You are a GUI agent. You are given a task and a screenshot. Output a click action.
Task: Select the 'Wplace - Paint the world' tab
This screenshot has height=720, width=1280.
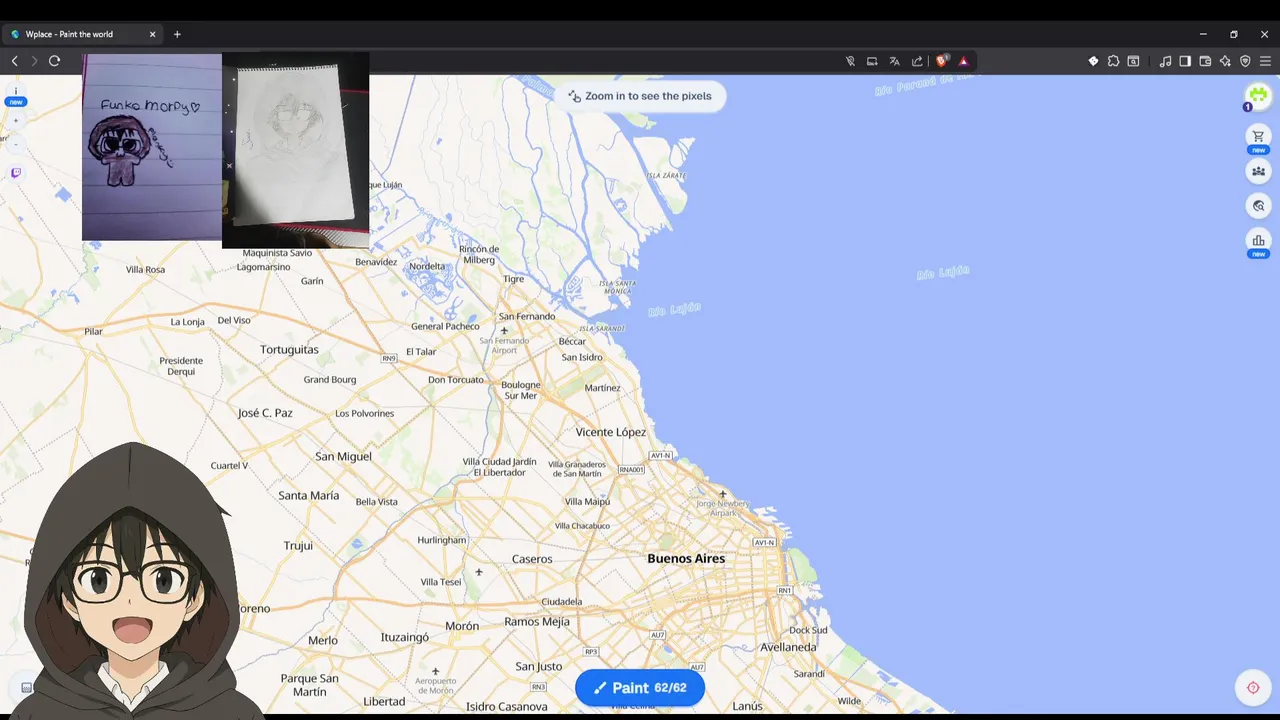tap(84, 34)
